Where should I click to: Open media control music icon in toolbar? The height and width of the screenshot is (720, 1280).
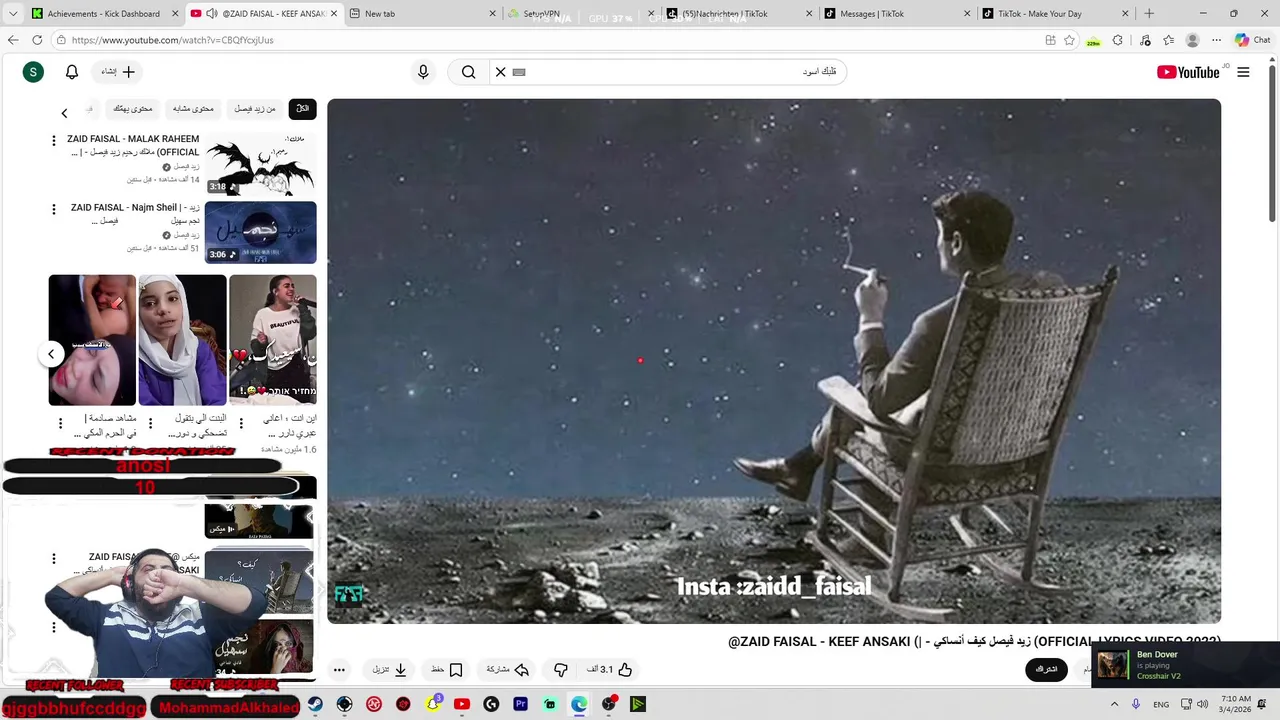click(1145, 40)
